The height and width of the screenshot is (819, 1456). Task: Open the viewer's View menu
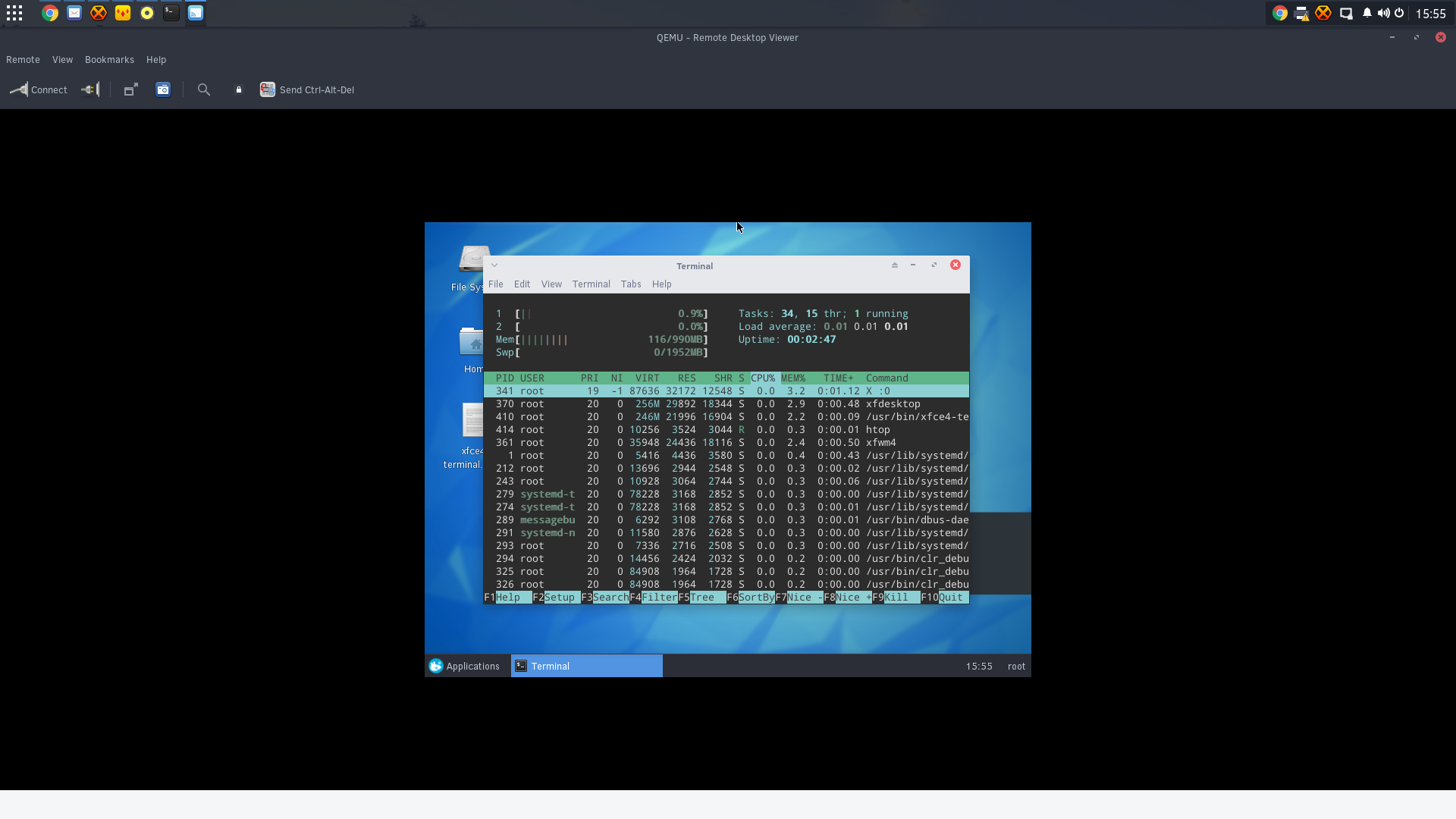point(62,60)
